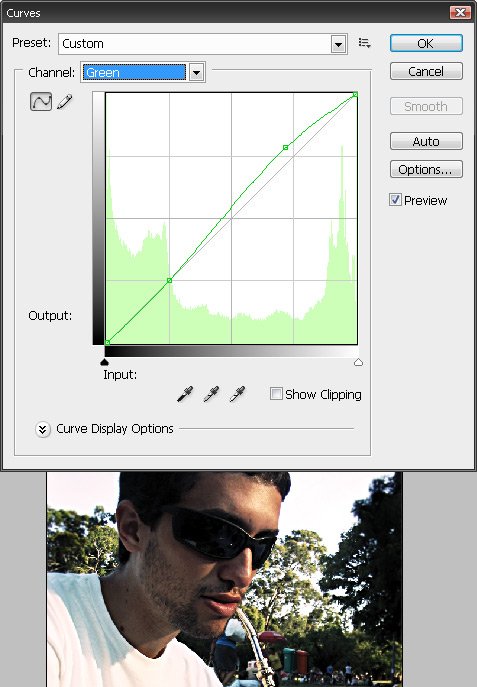
Task: Open the Options... button
Action: pyautogui.click(x=426, y=169)
